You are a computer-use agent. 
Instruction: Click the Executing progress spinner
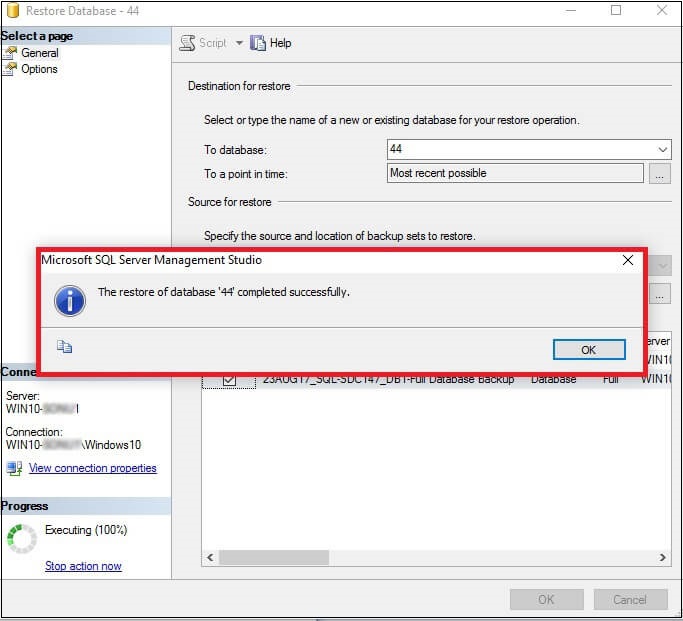22,539
